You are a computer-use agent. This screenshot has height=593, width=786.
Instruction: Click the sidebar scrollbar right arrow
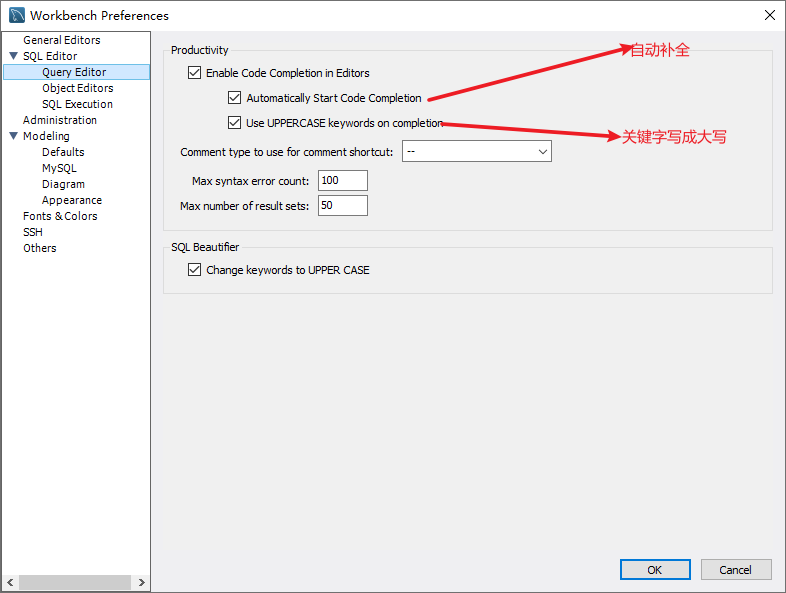coord(141,582)
